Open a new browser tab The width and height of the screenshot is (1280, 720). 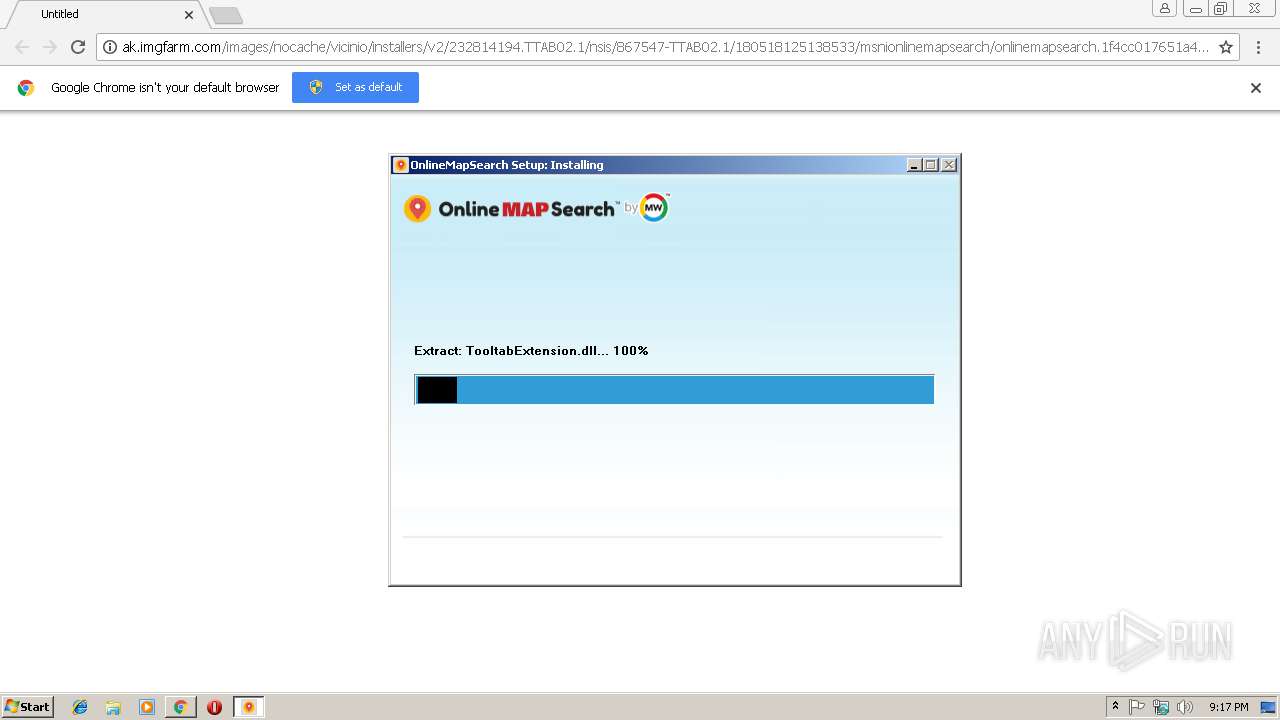pos(226,15)
